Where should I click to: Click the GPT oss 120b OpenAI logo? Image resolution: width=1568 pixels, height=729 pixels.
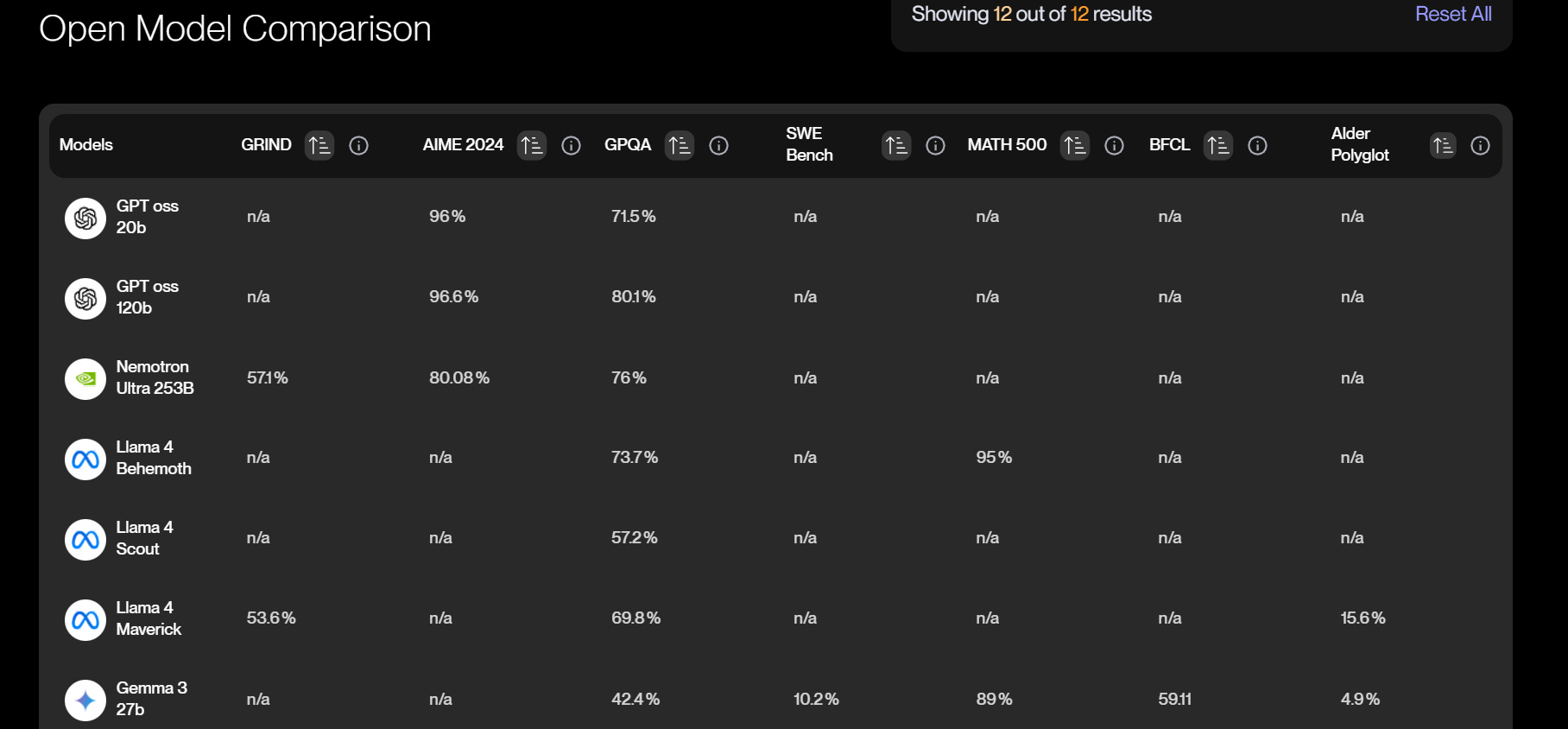click(85, 299)
